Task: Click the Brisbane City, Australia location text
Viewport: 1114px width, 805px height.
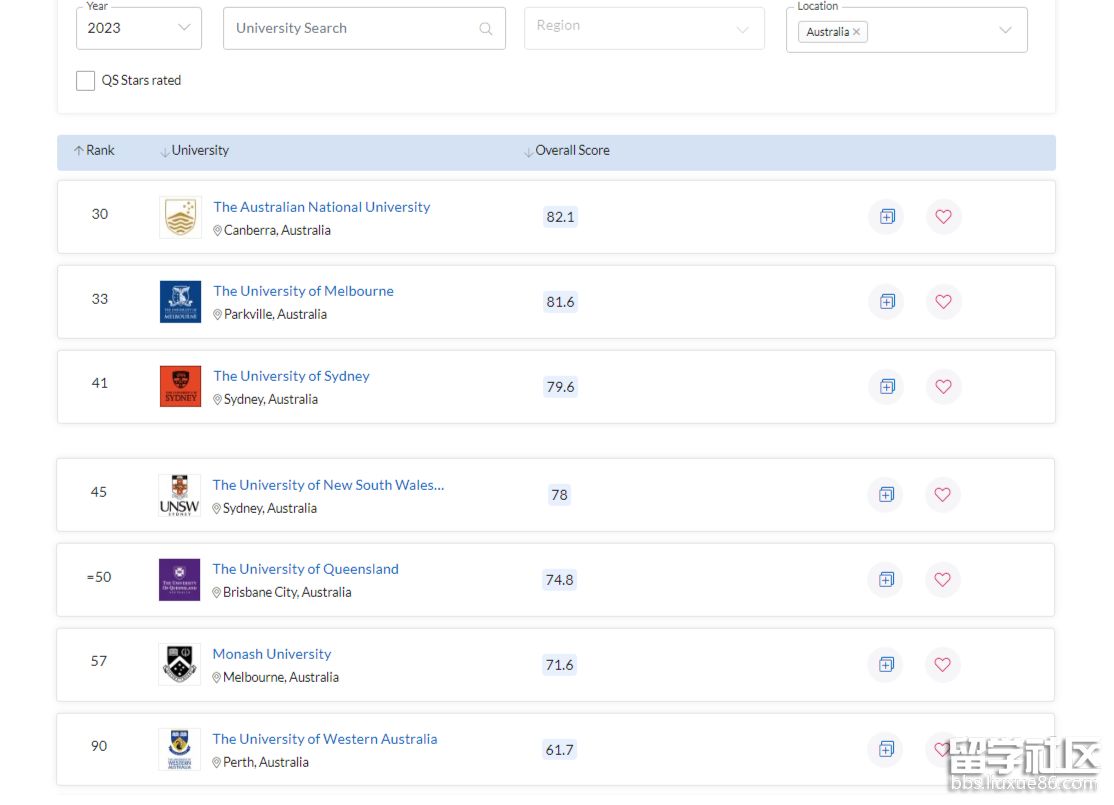Action: pyautogui.click(x=287, y=593)
